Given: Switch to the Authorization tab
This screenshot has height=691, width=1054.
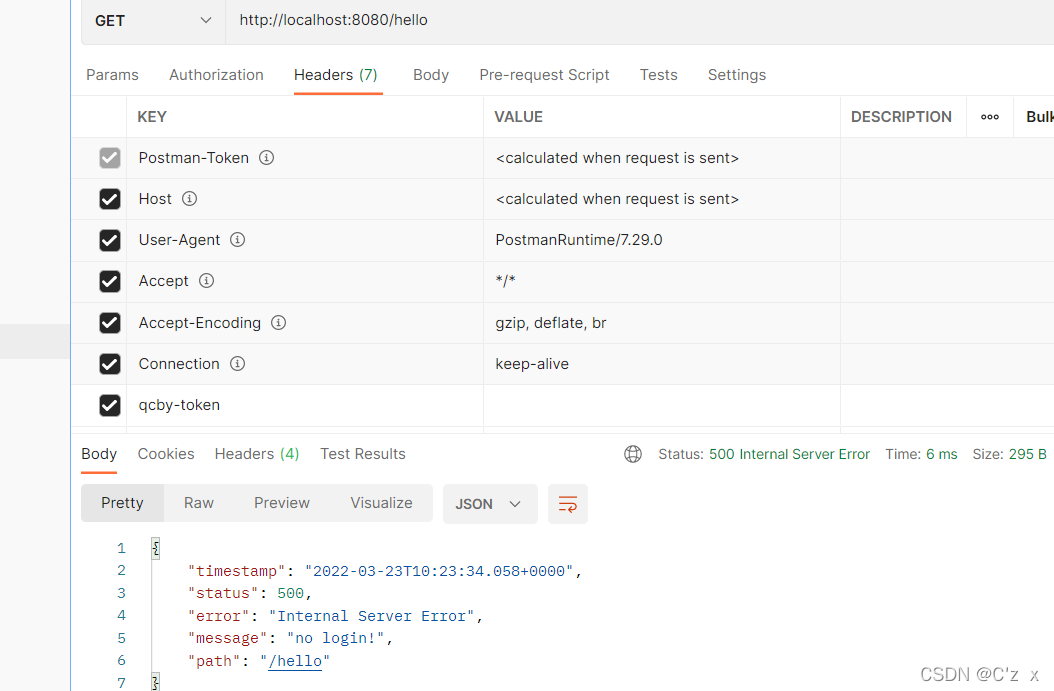Looking at the screenshot, I should point(216,75).
